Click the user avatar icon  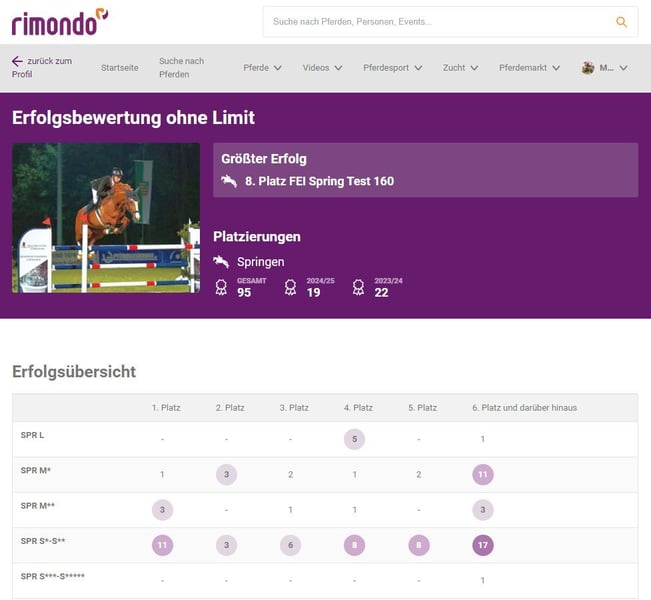[588, 68]
